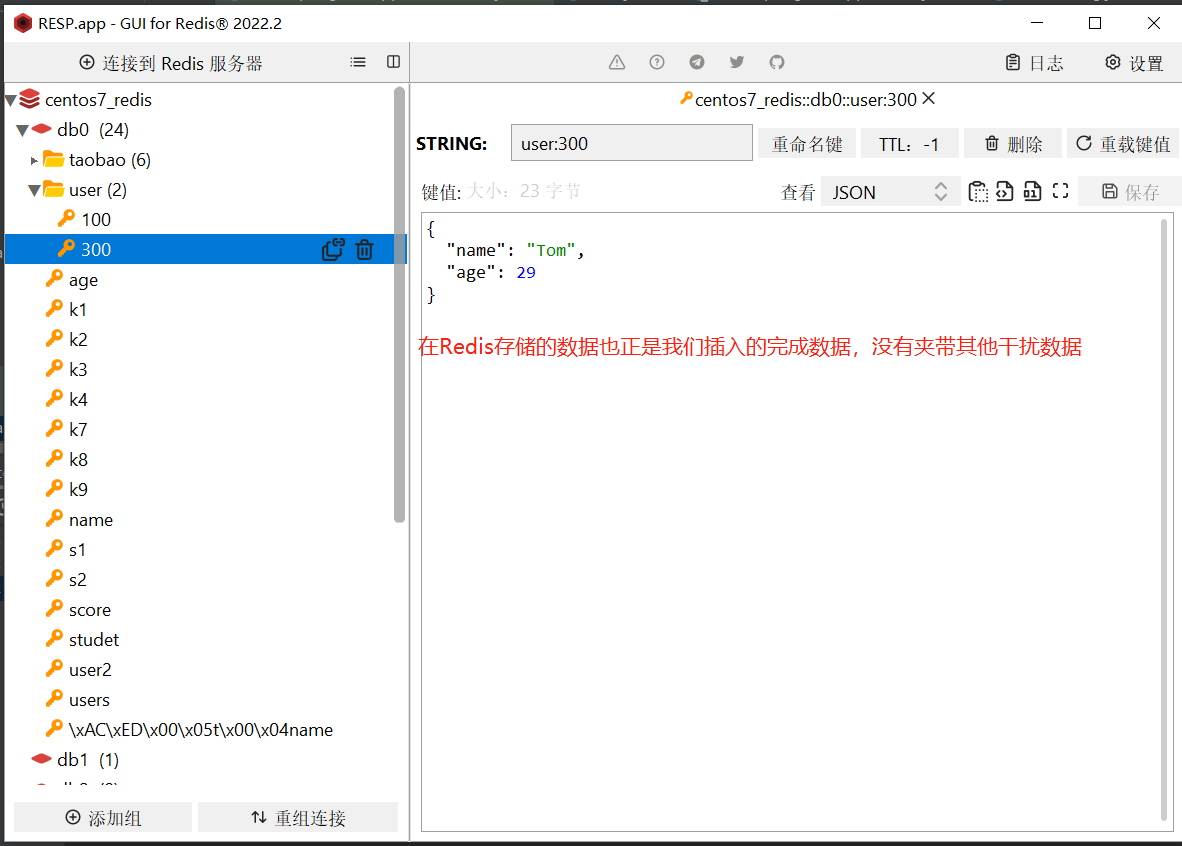Click the copy value to clipboard icon
1182x846 pixels.
(978, 192)
